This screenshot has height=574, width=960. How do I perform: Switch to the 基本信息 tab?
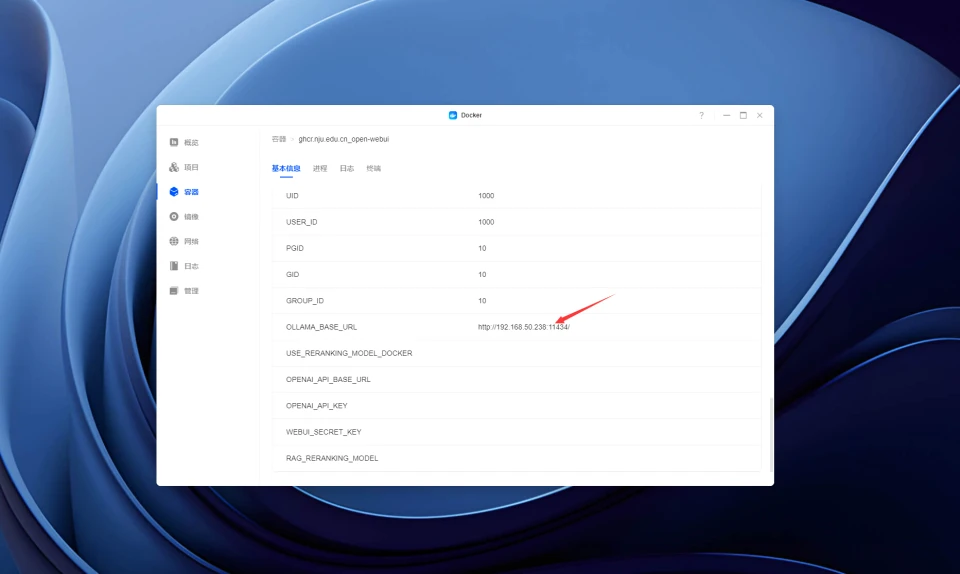click(x=286, y=168)
